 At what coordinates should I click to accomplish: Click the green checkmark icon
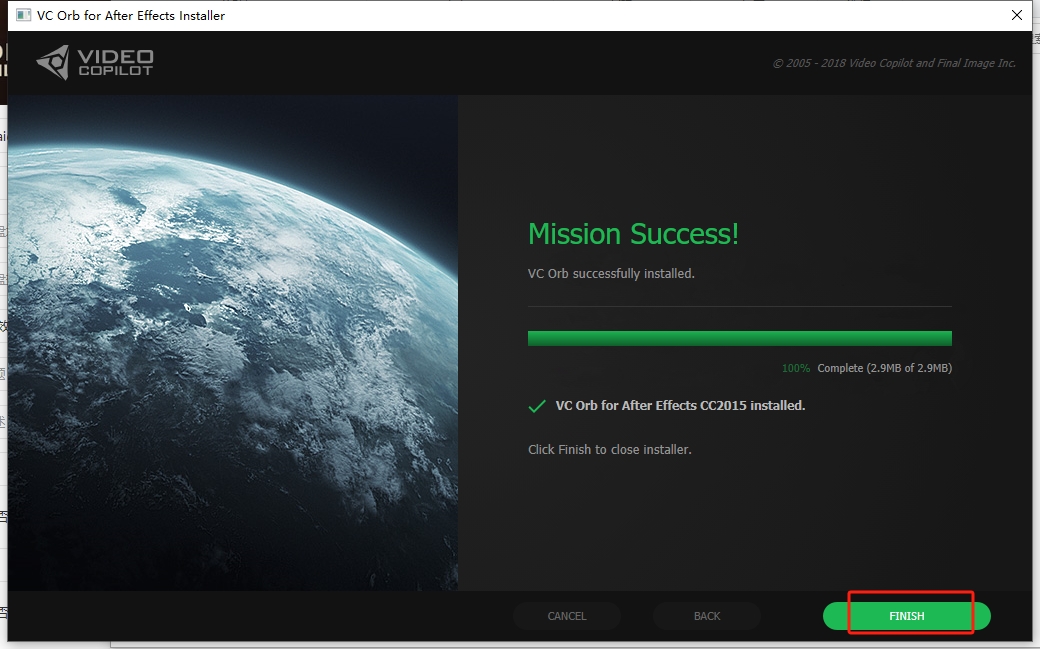pyautogui.click(x=537, y=406)
